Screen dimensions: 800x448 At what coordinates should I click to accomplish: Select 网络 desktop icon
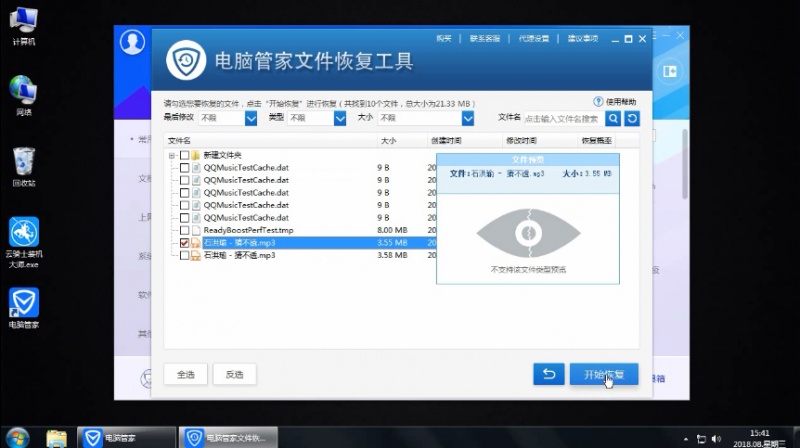[x=23, y=95]
